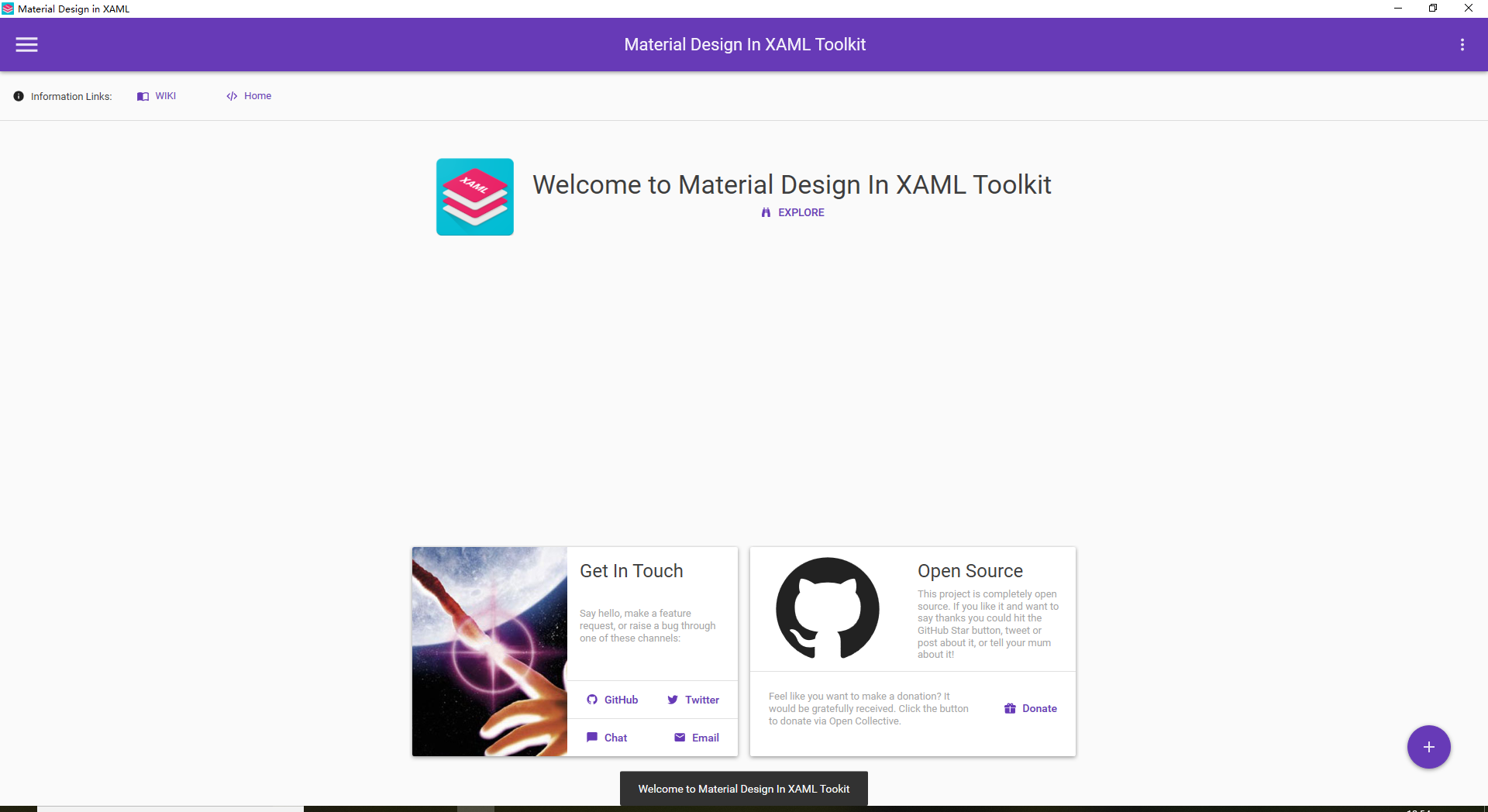Start a Chat via the Chat button
The height and width of the screenshot is (812, 1488).
click(607, 738)
